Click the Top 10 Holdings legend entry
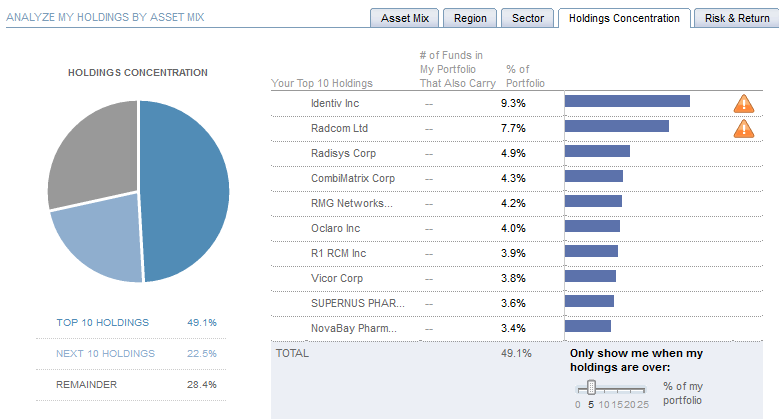The height and width of the screenshot is (419, 779). click(x=102, y=322)
